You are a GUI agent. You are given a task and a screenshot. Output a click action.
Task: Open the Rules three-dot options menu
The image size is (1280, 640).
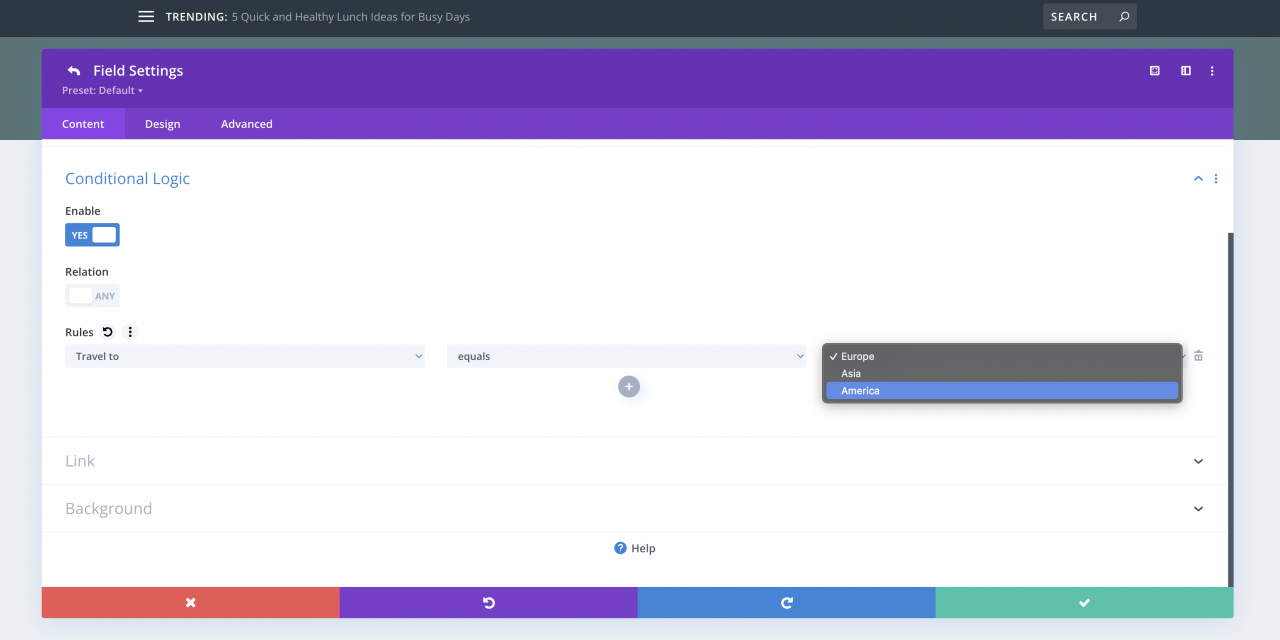pyautogui.click(x=129, y=332)
